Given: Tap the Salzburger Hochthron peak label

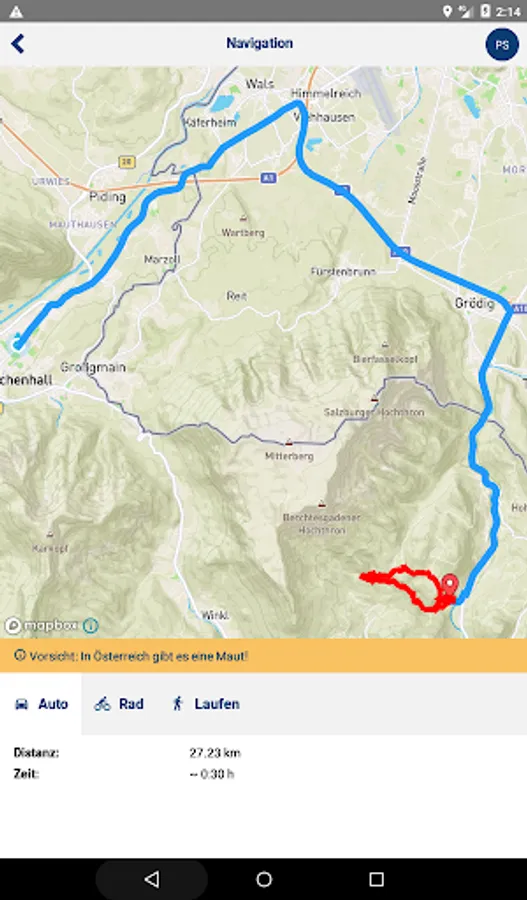Looking at the screenshot, I should click(373, 412).
